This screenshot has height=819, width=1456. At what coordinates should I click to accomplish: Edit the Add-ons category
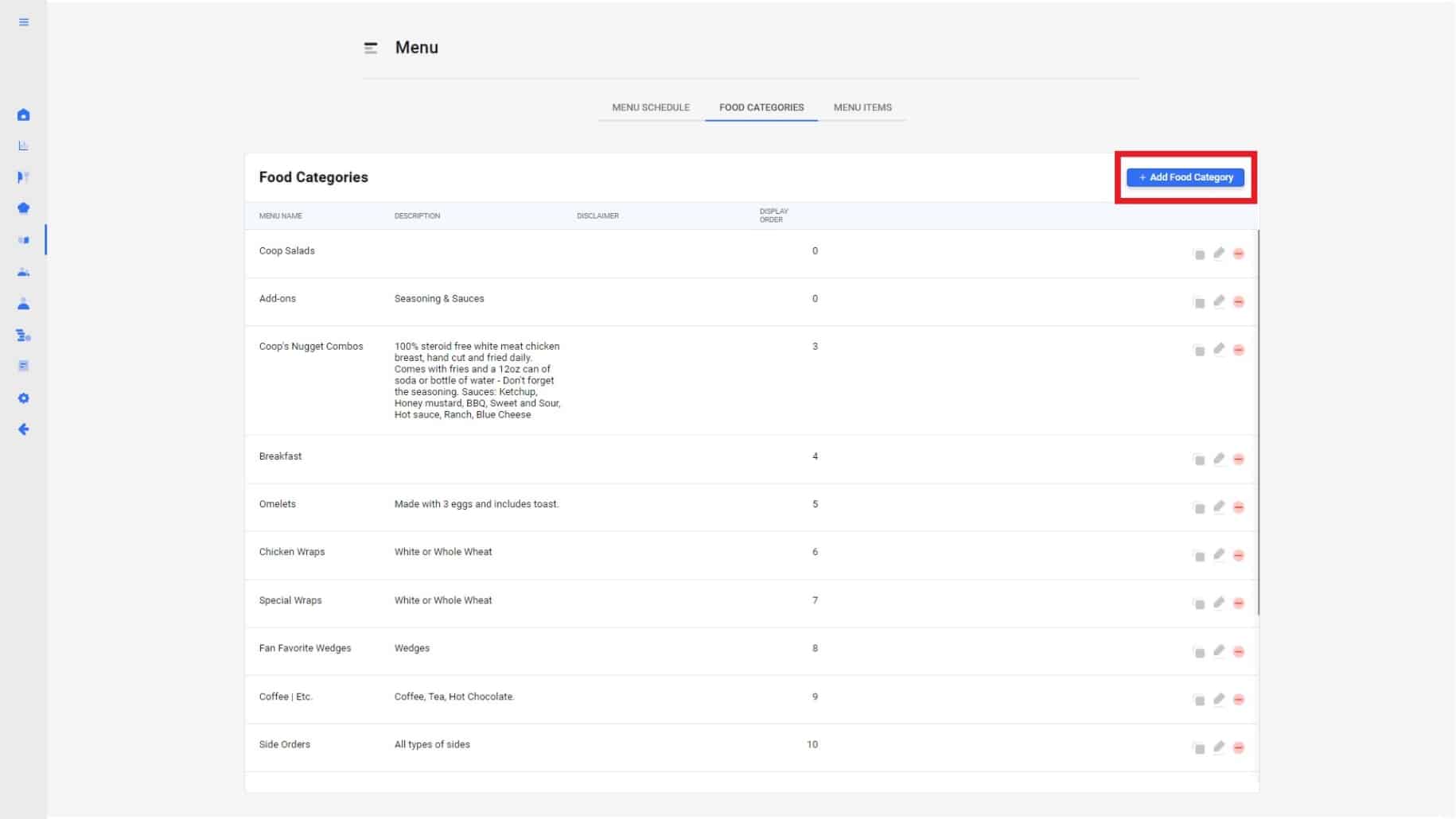coord(1219,301)
